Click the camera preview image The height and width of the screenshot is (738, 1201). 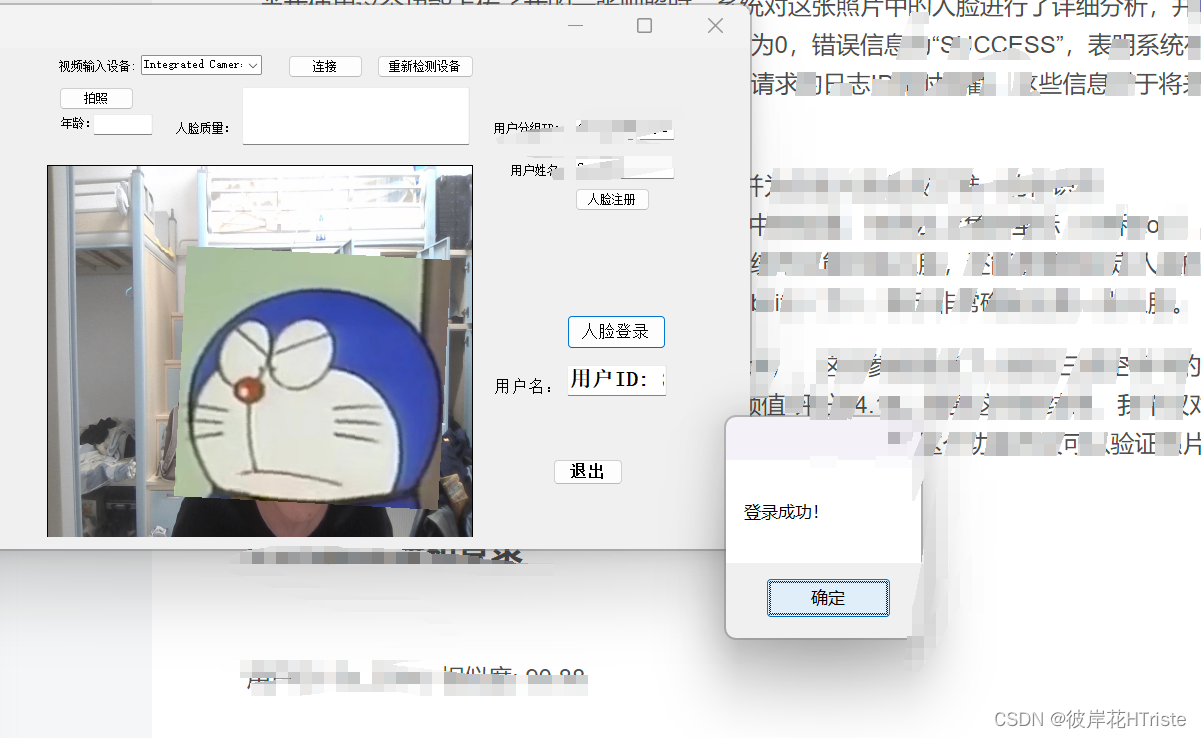(260, 351)
